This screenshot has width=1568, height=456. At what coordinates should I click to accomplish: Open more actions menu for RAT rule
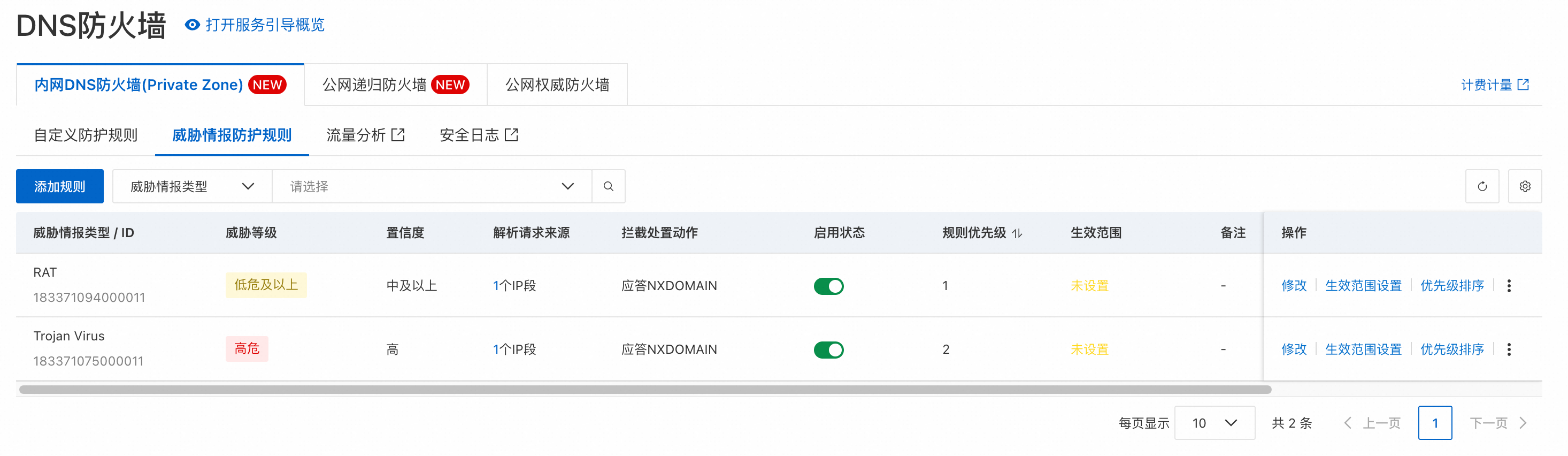click(1509, 285)
